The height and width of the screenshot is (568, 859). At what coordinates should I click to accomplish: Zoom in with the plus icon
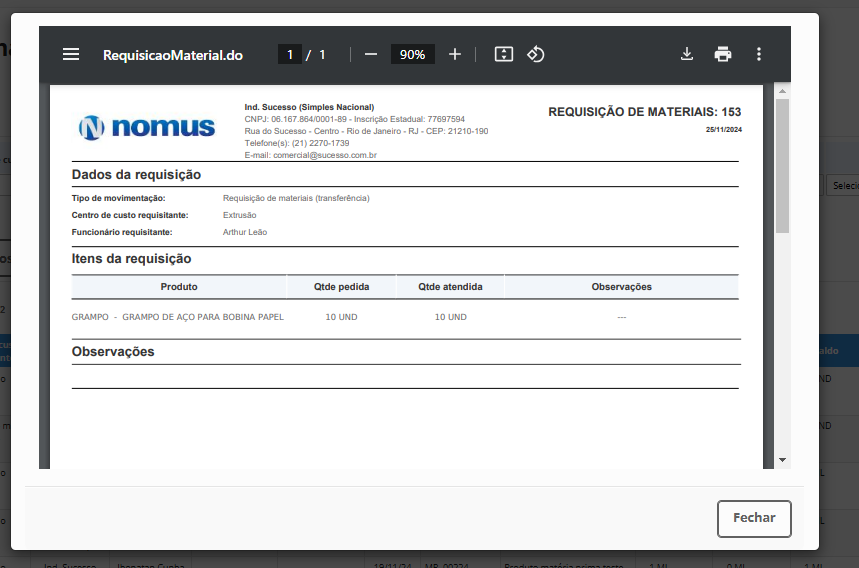click(x=455, y=54)
